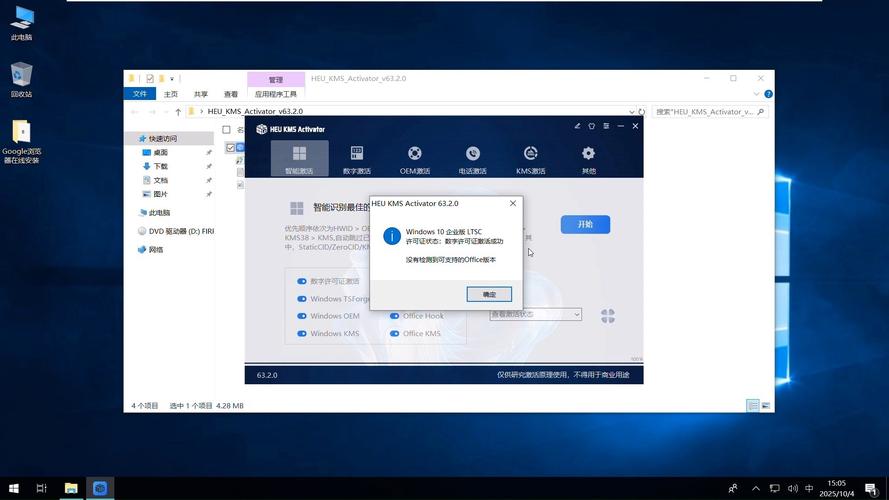Open the Windows Start menu
This screenshot has width=889, height=500.
point(14,488)
